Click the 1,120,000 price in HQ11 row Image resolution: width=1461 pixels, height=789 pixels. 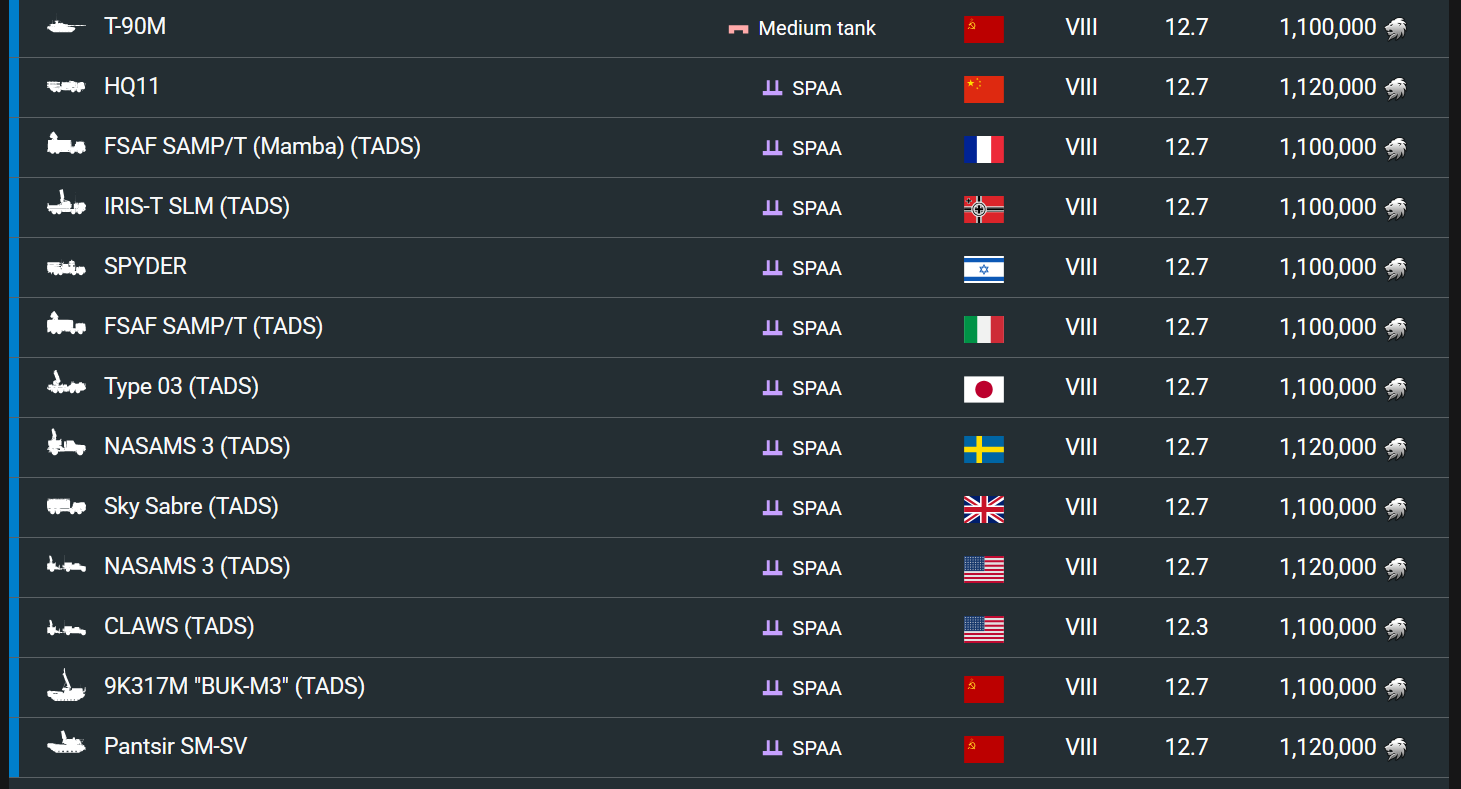point(1328,87)
